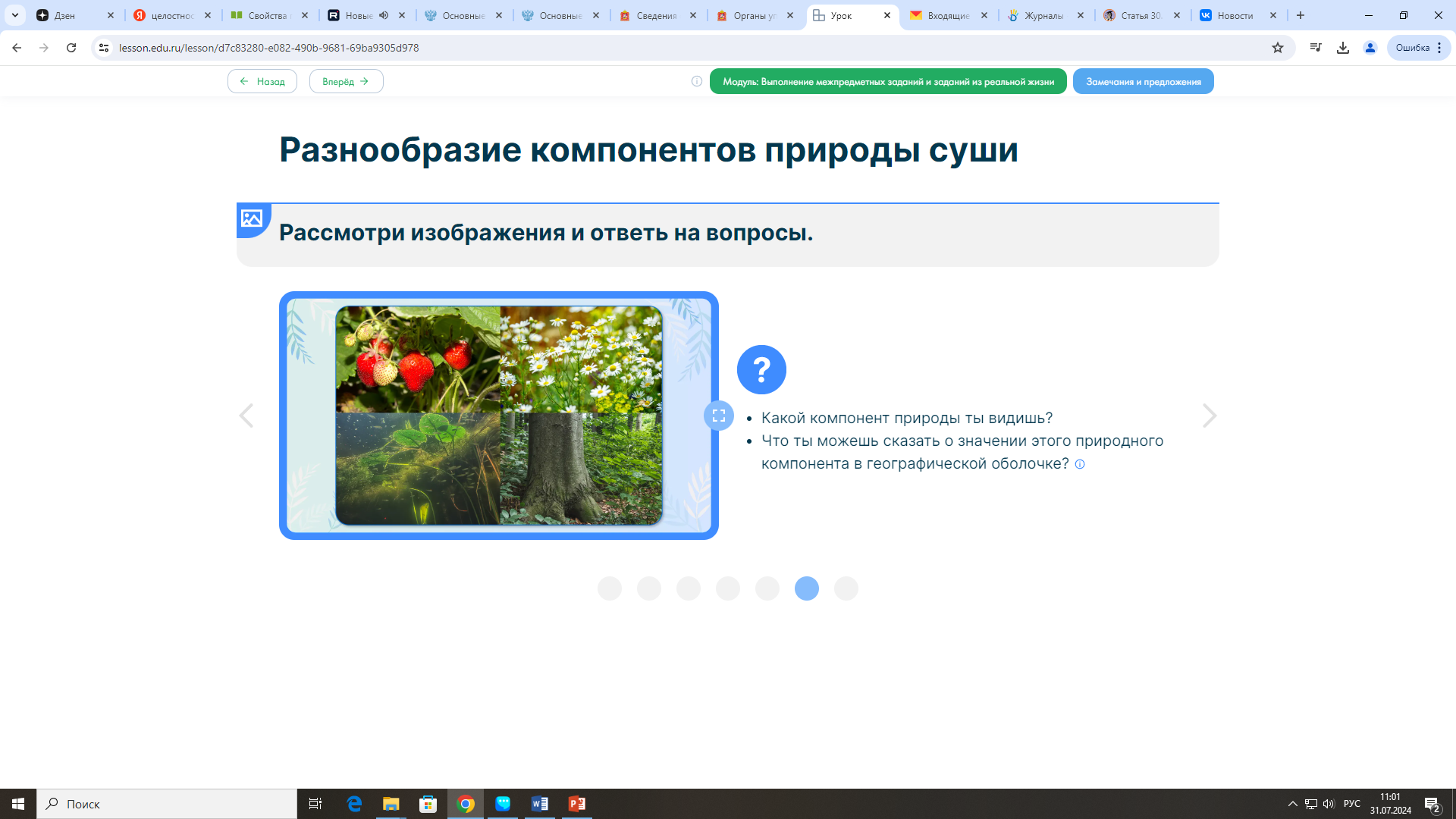Screen dimensions: 1456x819
Task: Click the РУС language indicator
Action: 1352,804
